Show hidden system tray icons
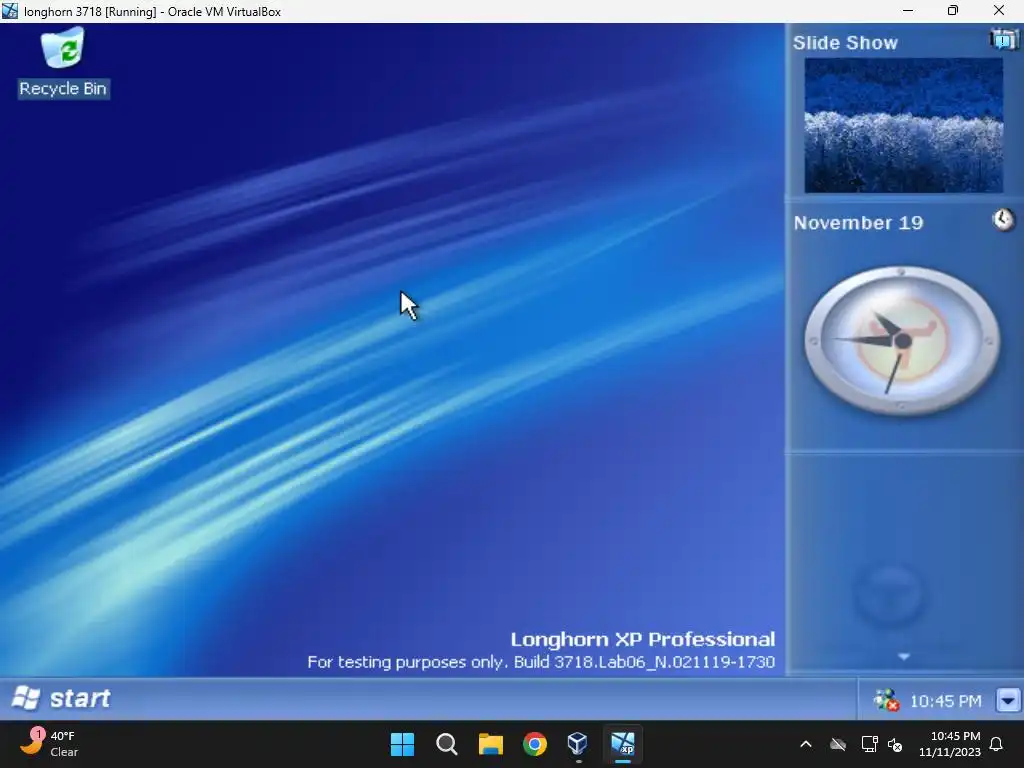1024x768 pixels. 806,744
